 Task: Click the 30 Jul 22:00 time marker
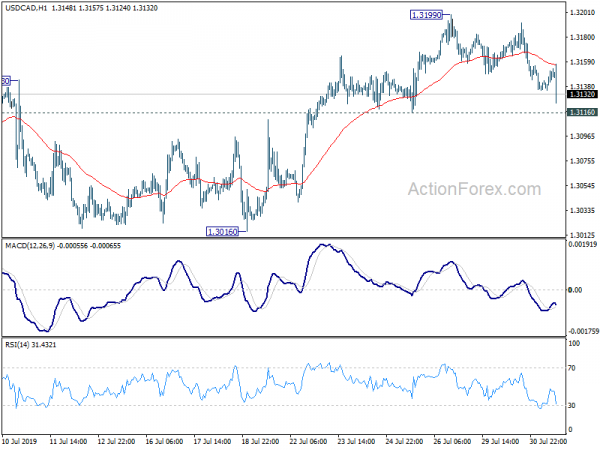(x=548, y=441)
